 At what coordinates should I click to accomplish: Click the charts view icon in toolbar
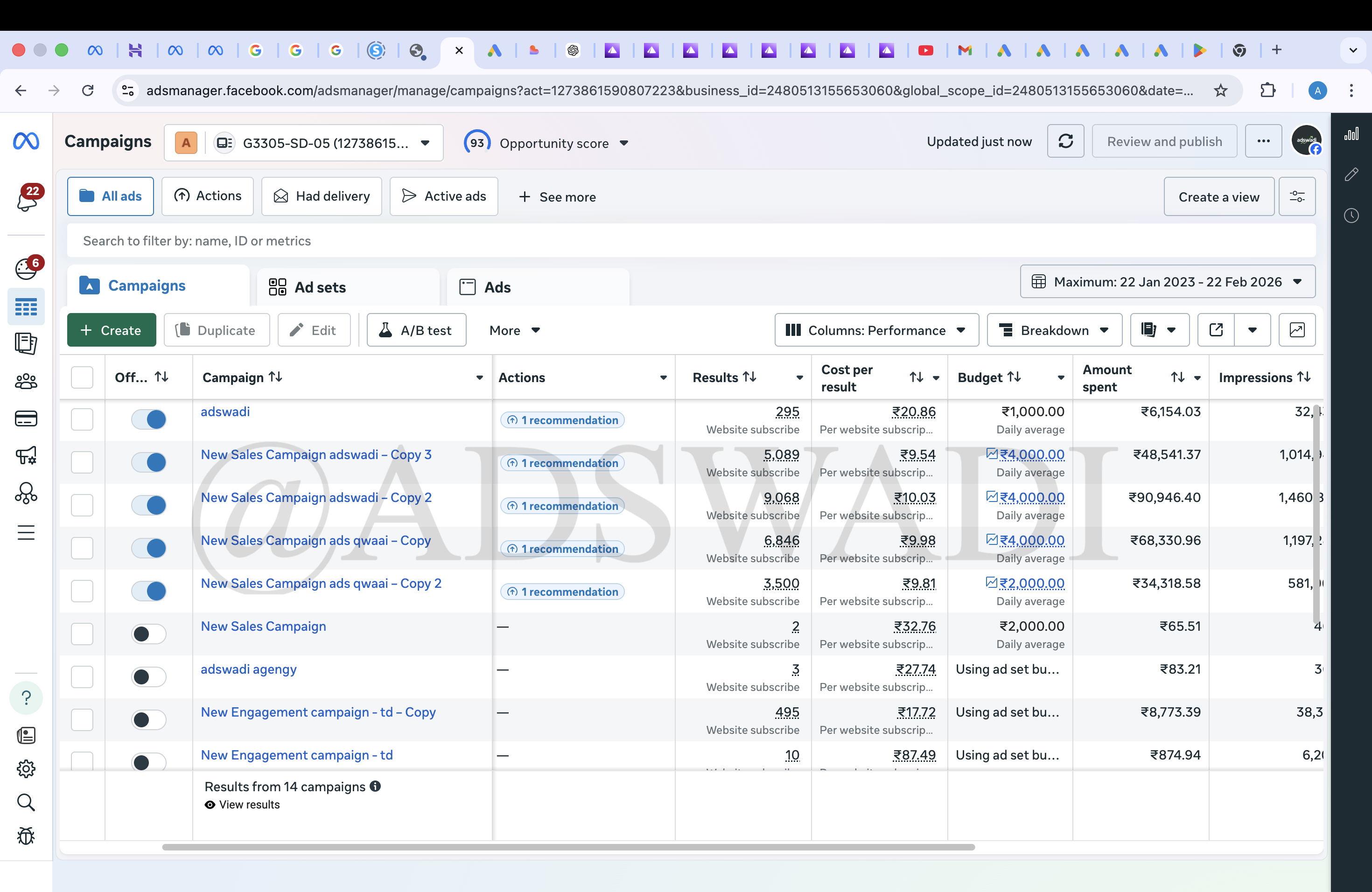[x=1296, y=330]
